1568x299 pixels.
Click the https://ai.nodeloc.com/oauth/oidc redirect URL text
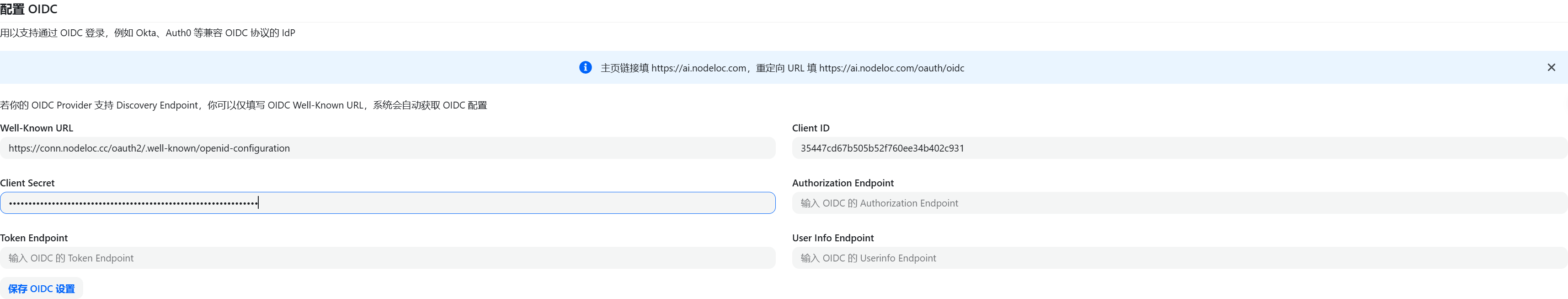(x=892, y=68)
